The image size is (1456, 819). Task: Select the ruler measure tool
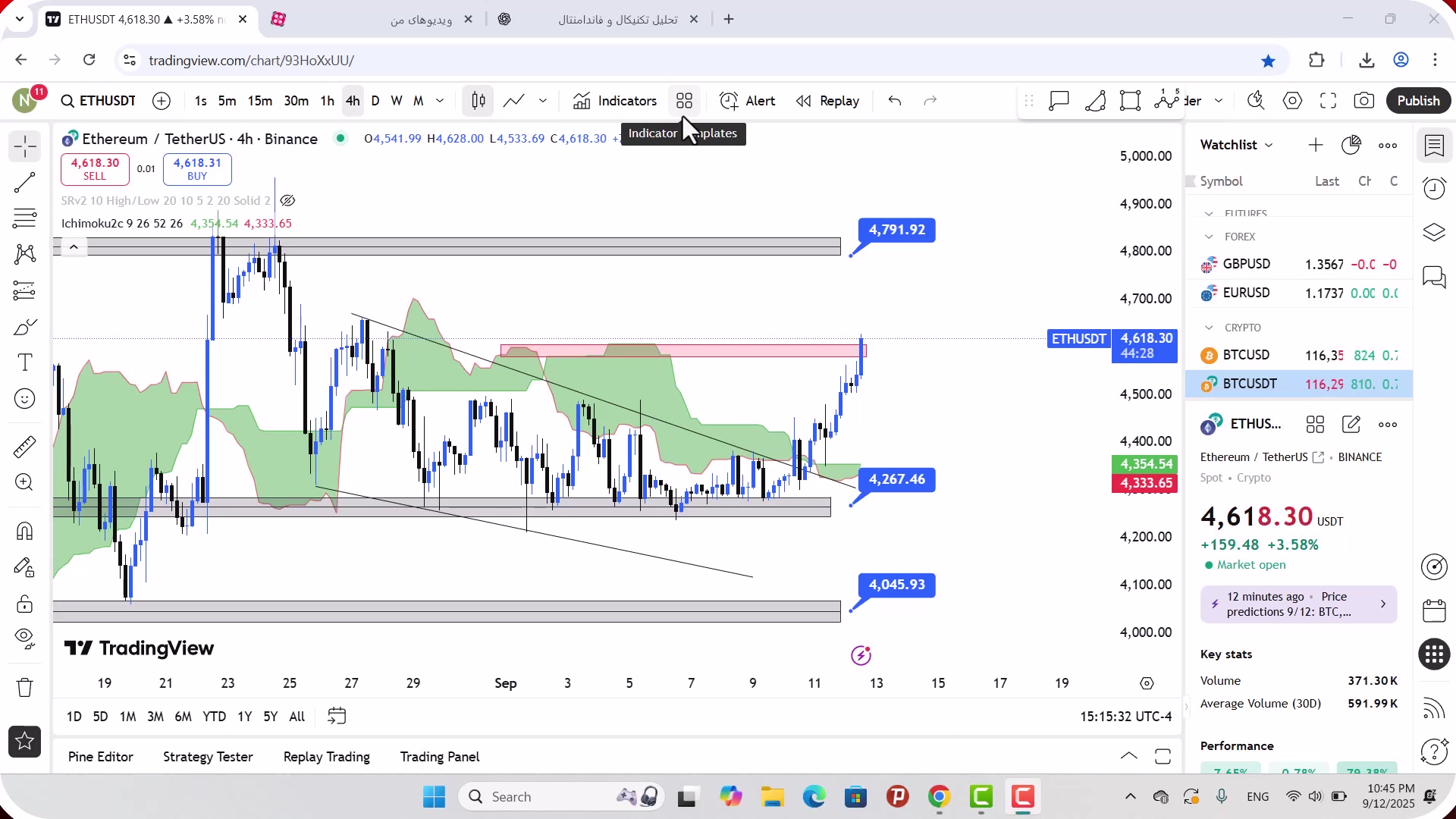(25, 447)
